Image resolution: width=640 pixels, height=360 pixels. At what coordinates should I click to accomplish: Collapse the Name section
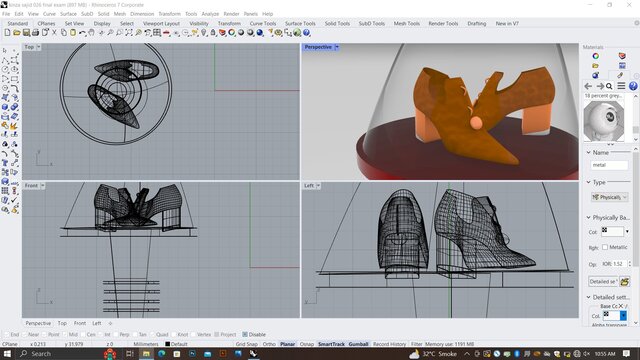[x=589, y=152]
